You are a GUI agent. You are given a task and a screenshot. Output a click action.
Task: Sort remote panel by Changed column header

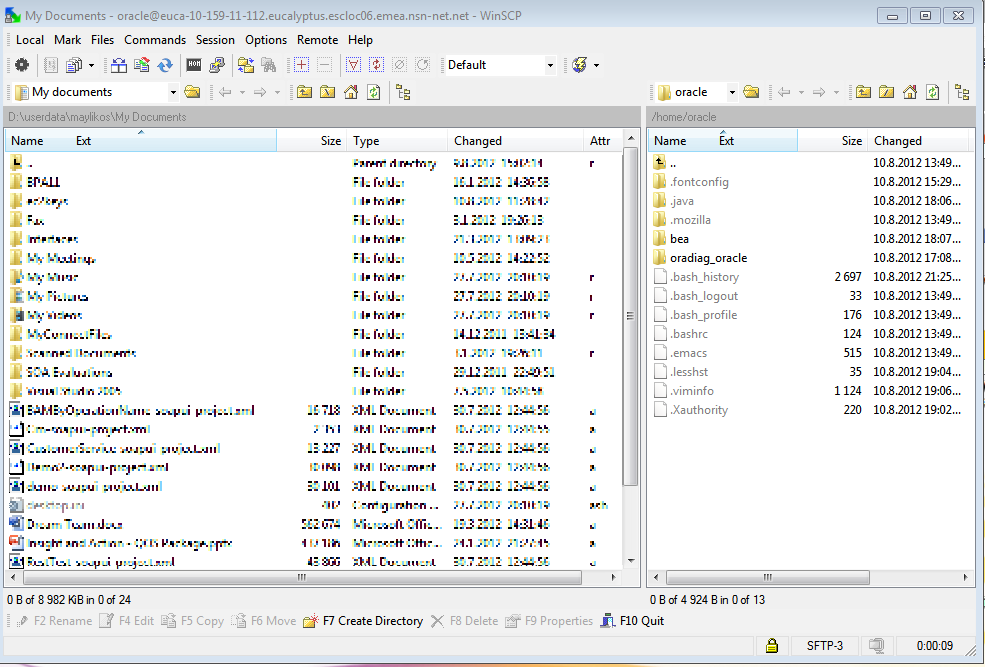(920, 141)
